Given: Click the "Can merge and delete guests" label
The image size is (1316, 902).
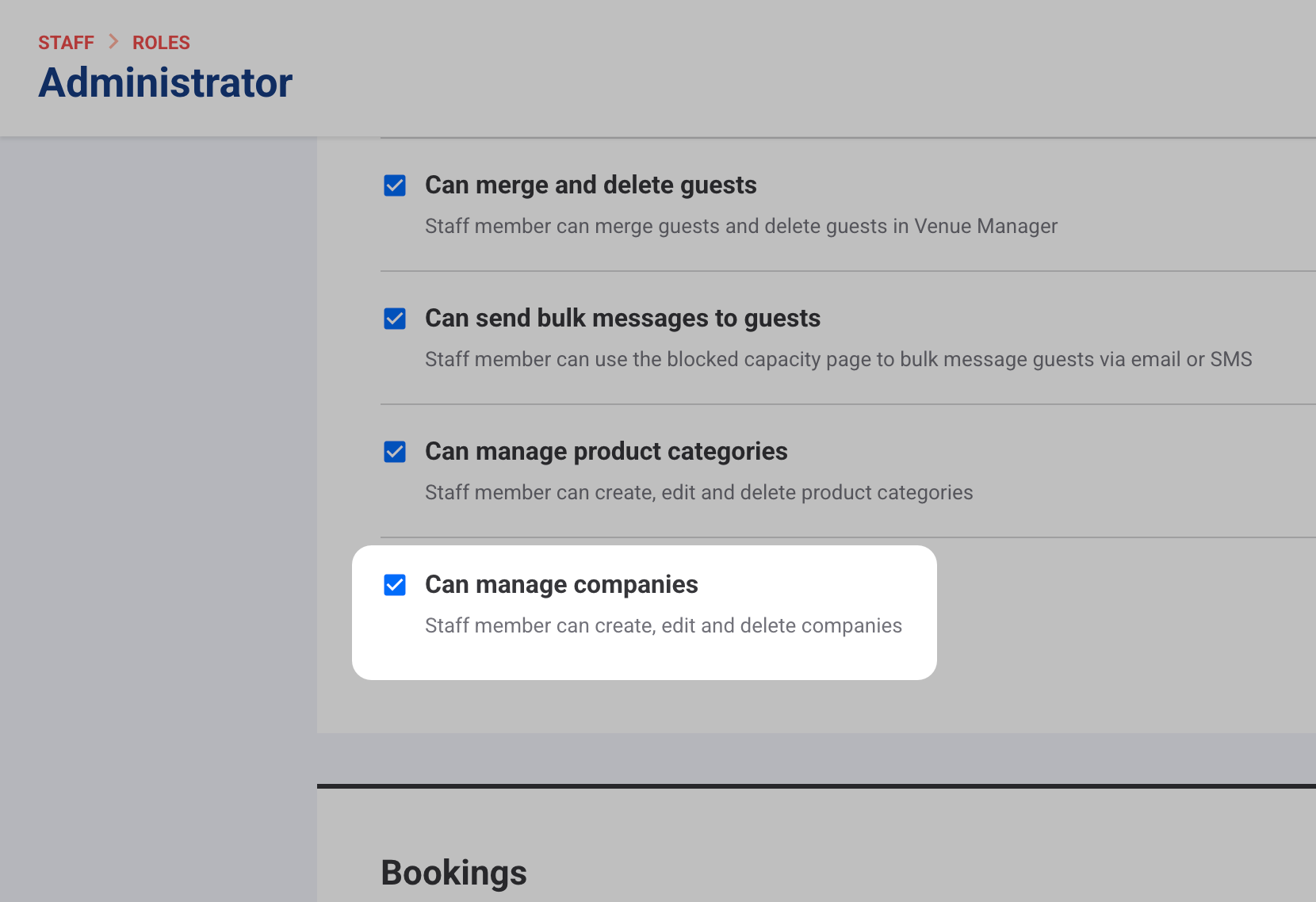Looking at the screenshot, I should point(591,185).
